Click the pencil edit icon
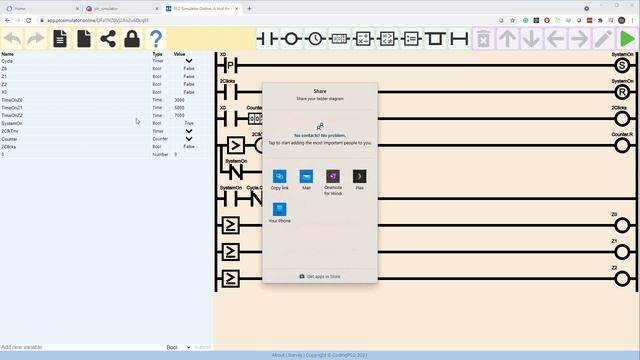The height and width of the screenshot is (360, 640). click(603, 39)
